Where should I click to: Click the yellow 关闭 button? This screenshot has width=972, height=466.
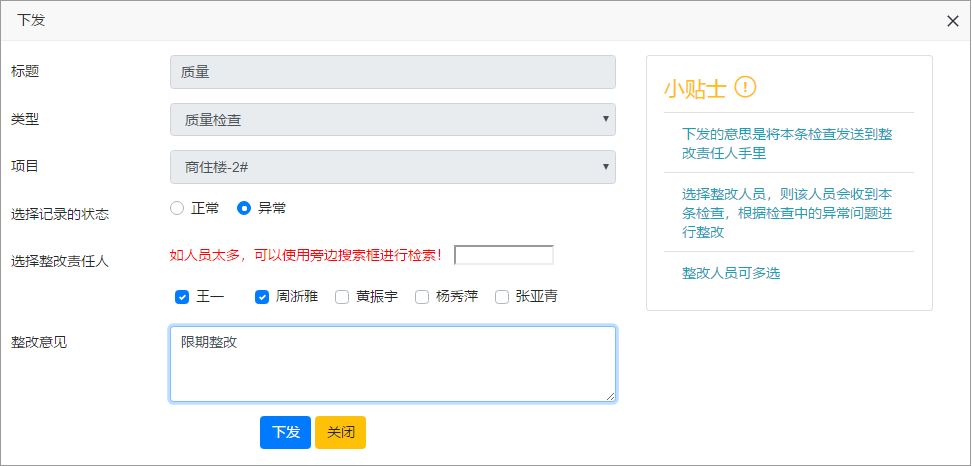pos(340,432)
